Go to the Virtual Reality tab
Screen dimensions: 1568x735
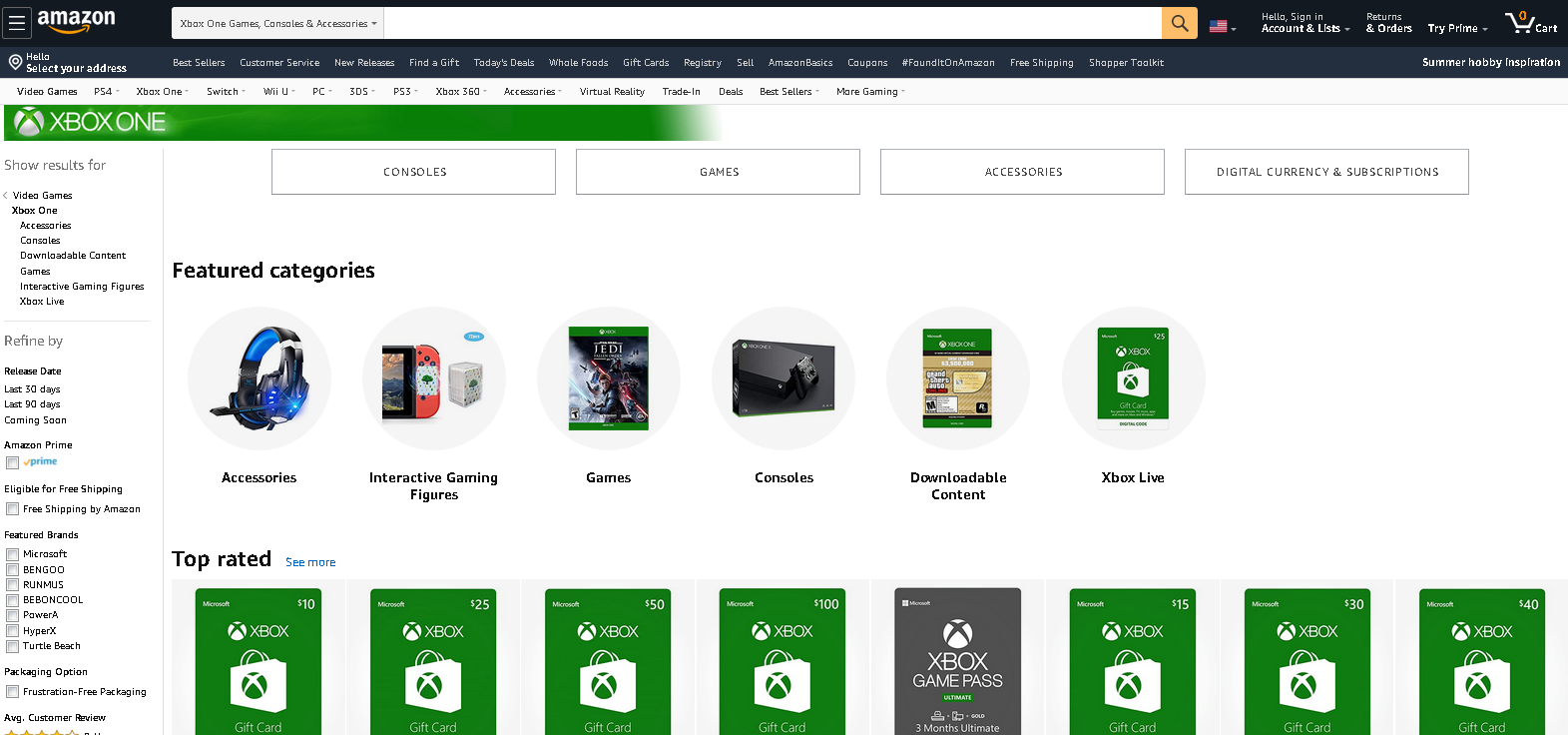[x=612, y=92]
